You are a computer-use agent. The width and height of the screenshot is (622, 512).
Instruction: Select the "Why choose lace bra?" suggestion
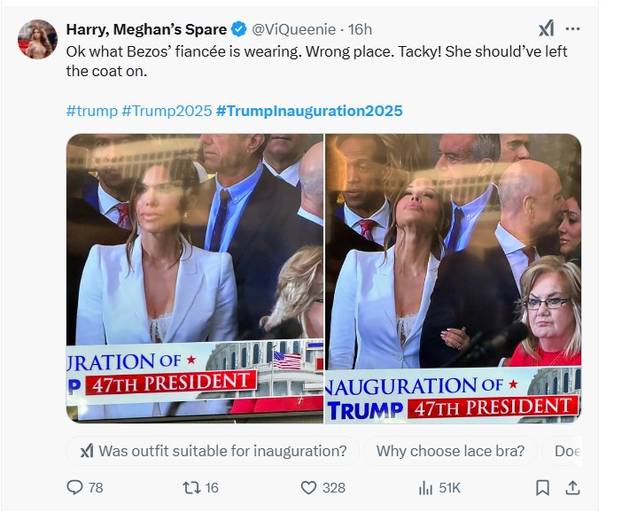tap(450, 451)
